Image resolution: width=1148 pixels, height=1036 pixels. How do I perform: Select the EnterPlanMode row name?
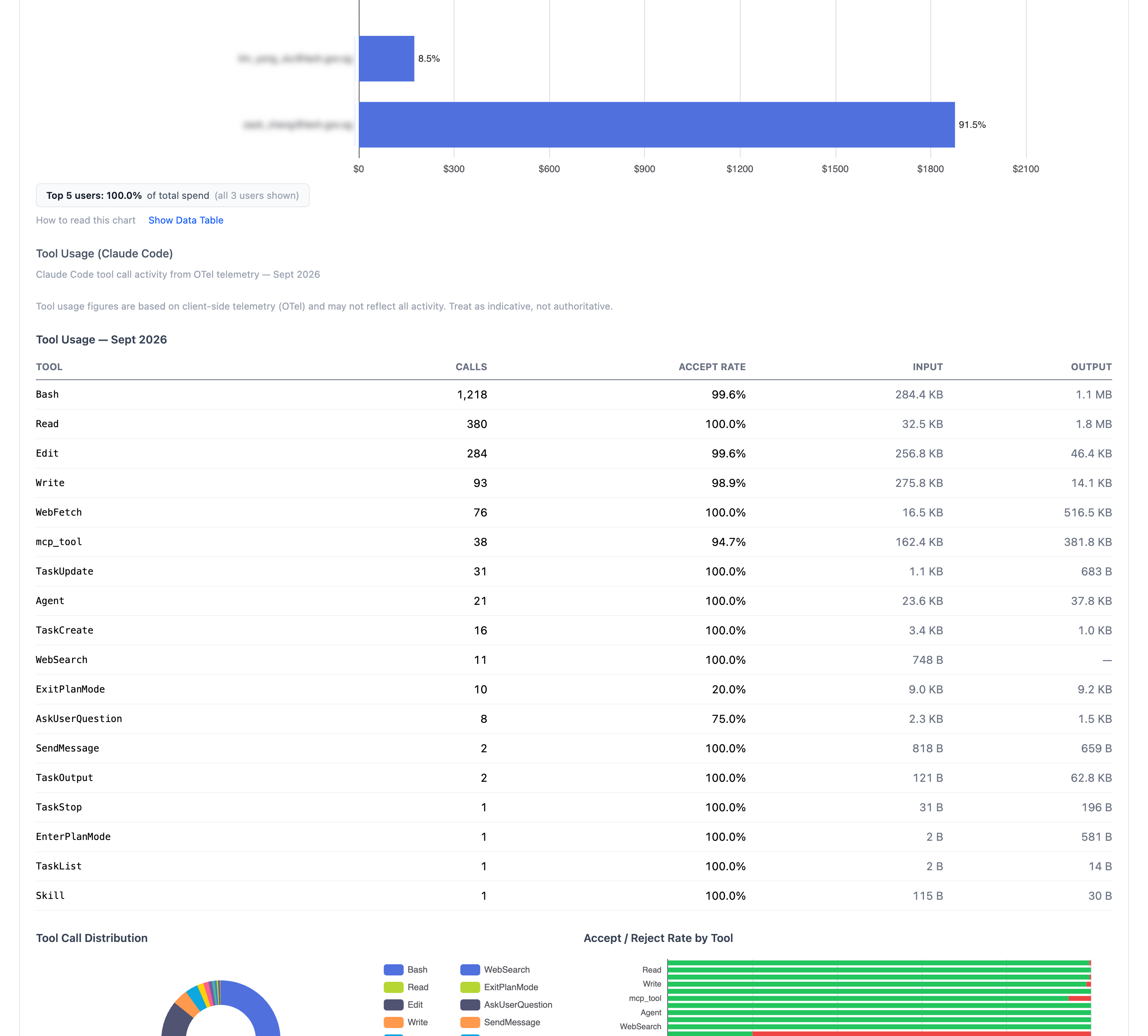pyautogui.click(x=73, y=837)
